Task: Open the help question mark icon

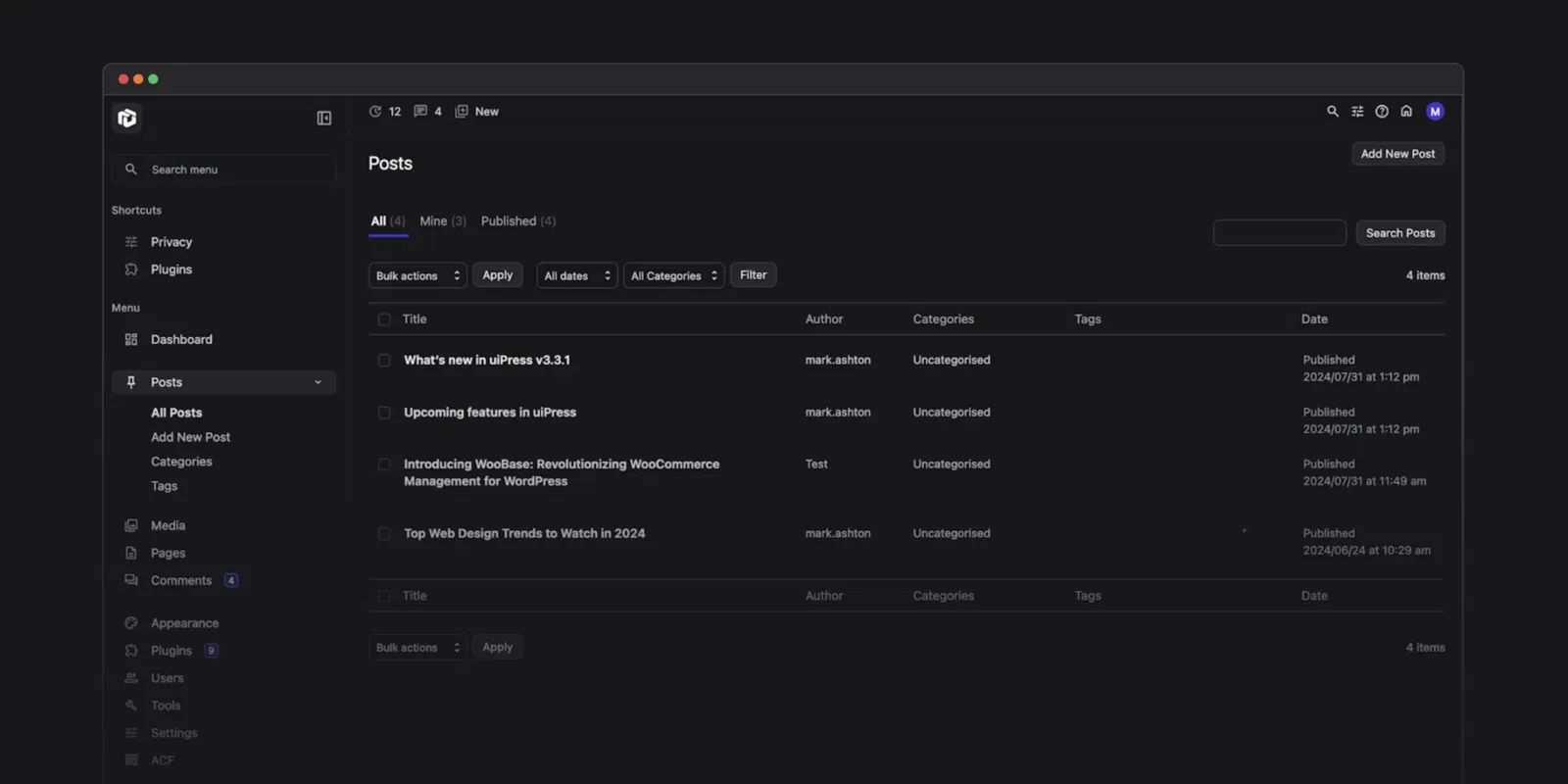Action: (x=1382, y=112)
